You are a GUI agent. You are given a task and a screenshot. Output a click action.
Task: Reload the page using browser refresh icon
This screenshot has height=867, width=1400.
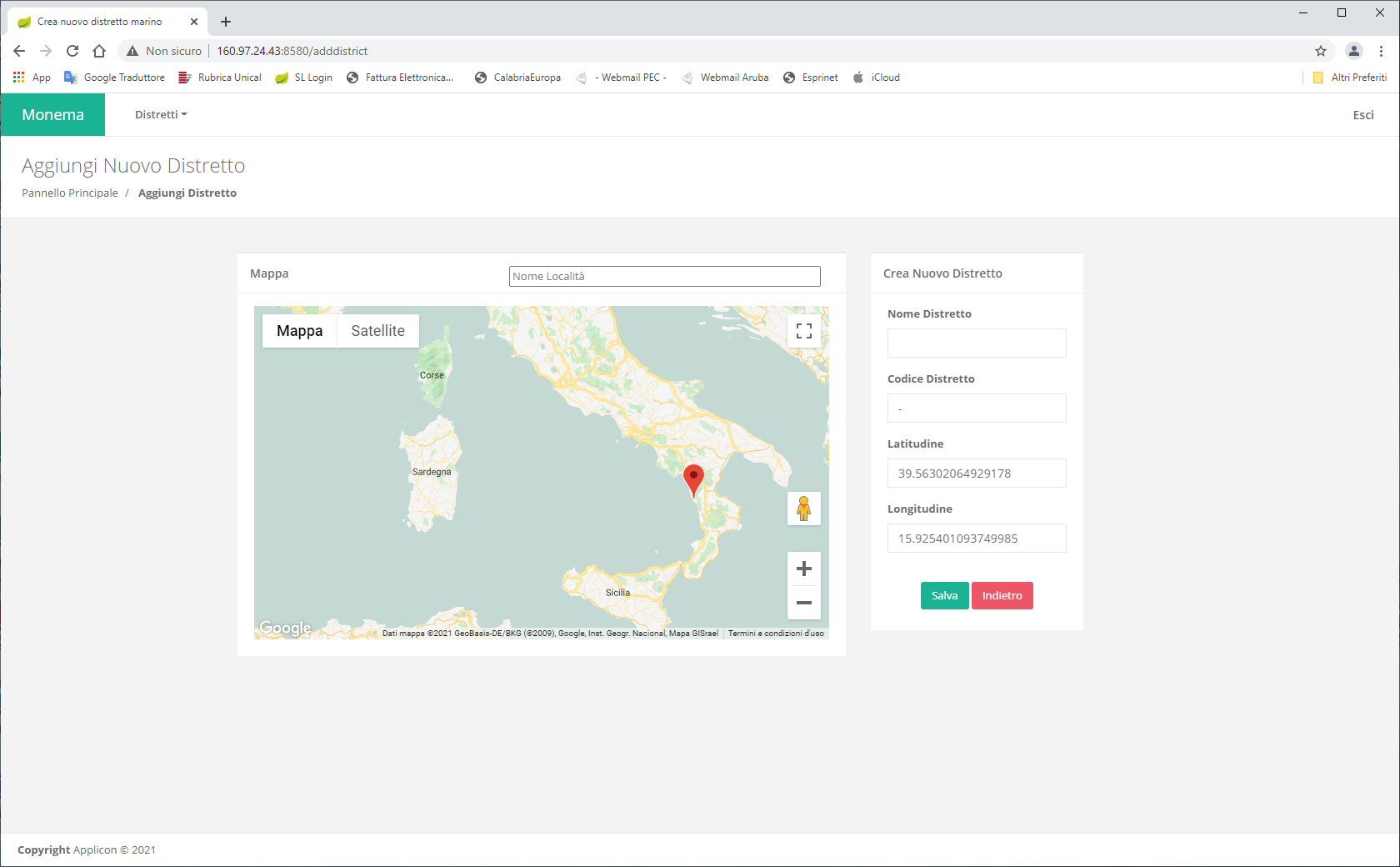72,51
